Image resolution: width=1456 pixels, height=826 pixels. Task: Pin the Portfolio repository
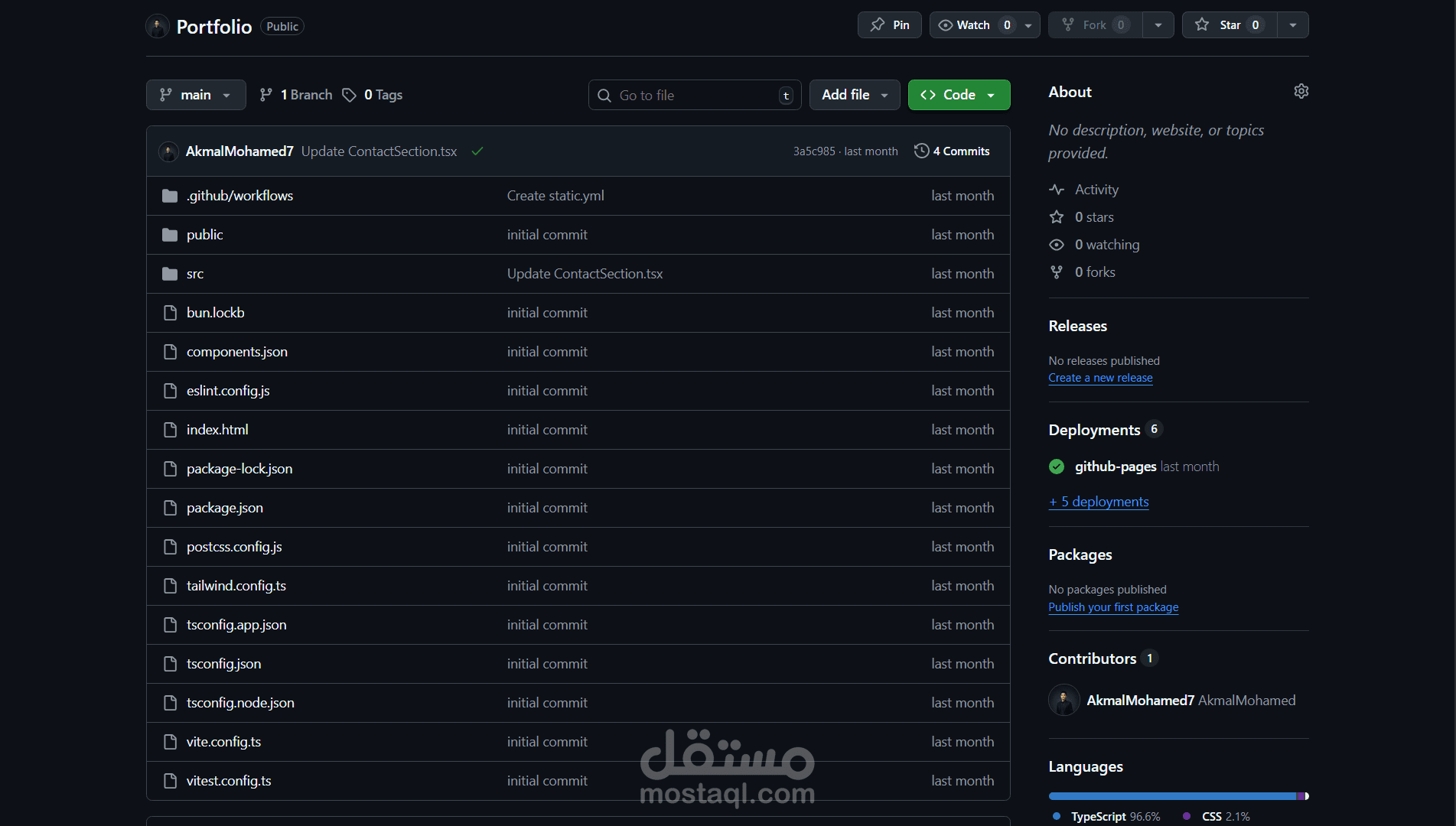pos(890,25)
